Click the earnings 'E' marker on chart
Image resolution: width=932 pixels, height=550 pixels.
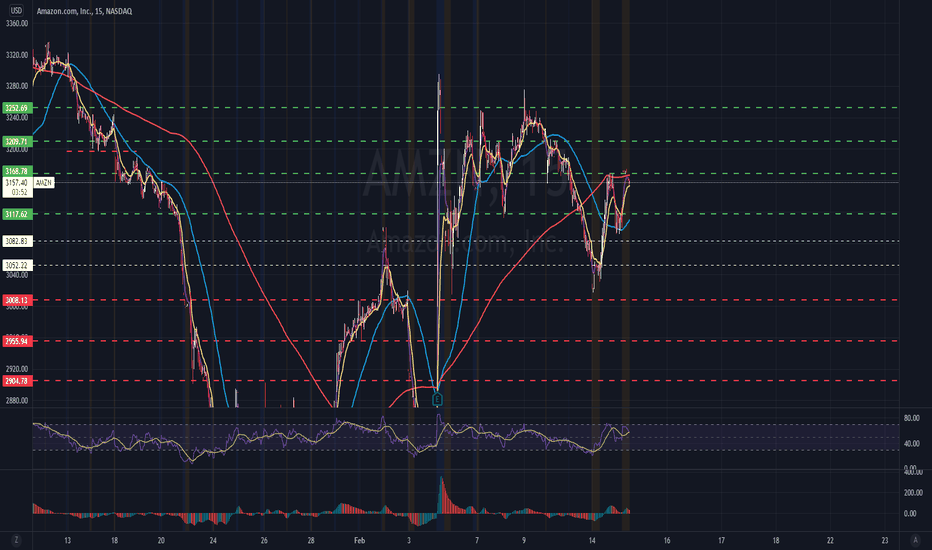pyautogui.click(x=437, y=400)
